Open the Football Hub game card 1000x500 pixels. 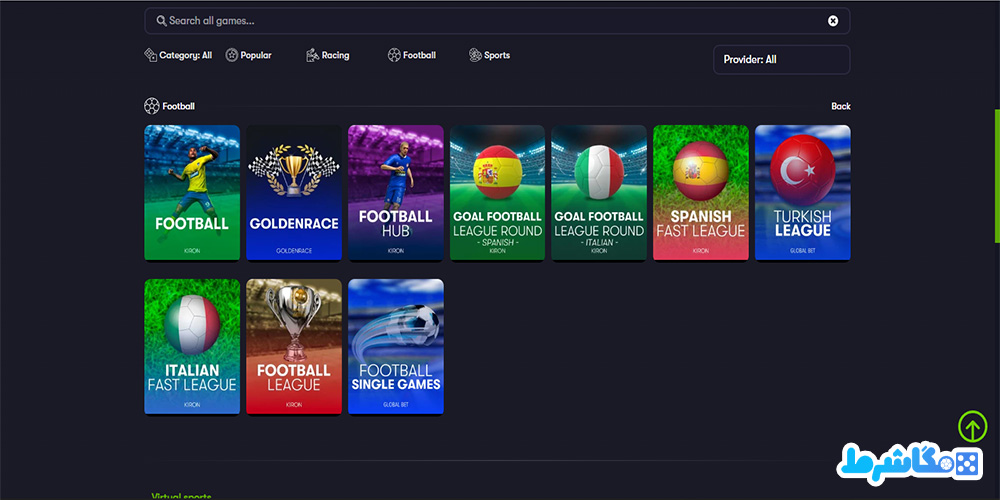(x=395, y=193)
